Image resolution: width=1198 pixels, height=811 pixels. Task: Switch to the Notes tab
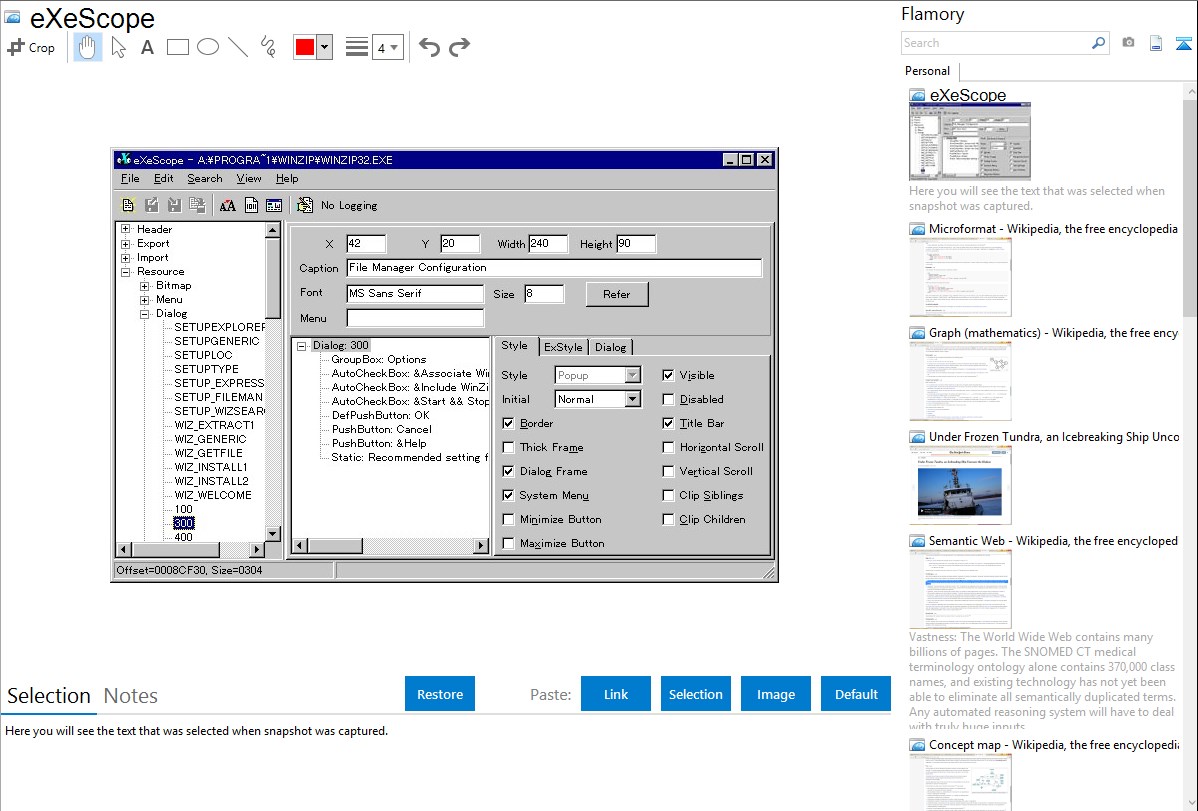click(131, 696)
